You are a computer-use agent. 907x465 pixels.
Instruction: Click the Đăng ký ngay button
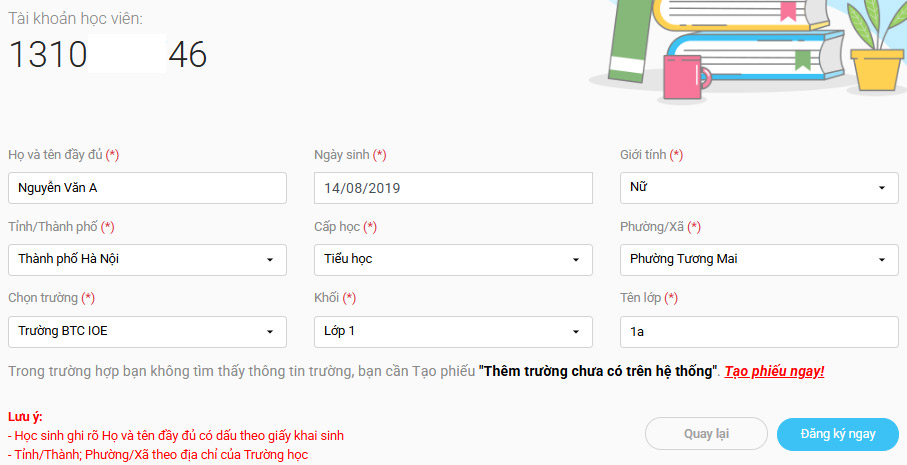[x=838, y=434]
